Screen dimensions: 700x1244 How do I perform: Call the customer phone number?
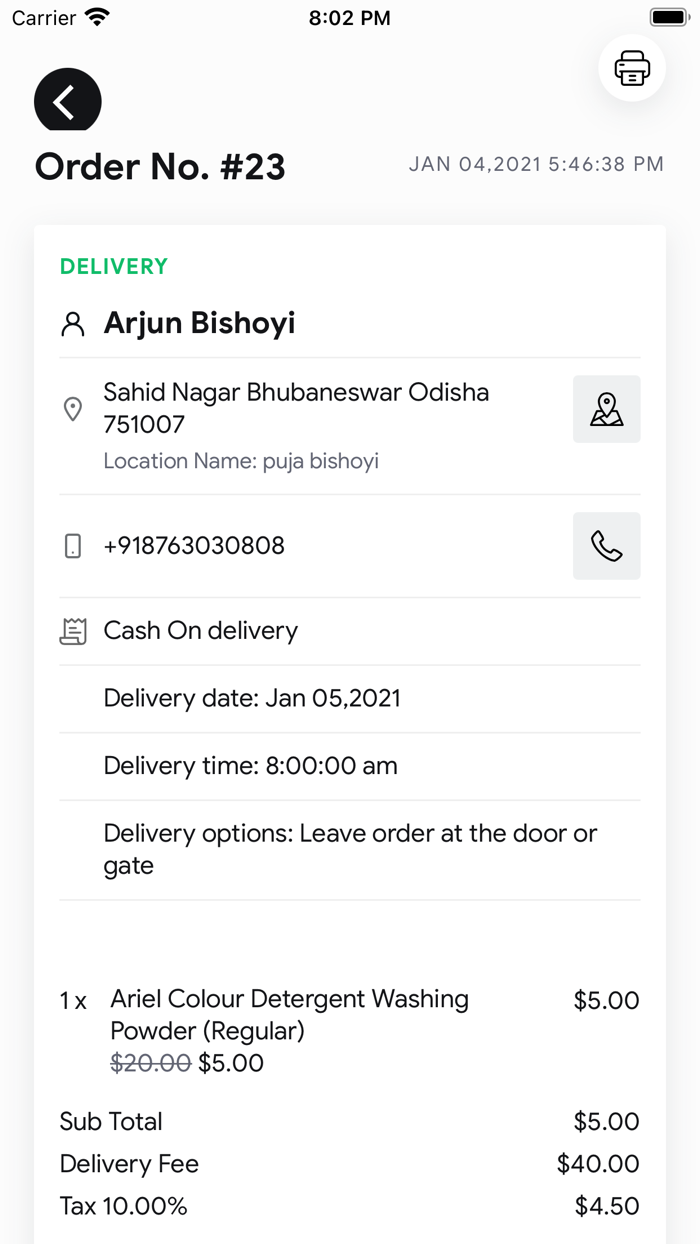[606, 546]
